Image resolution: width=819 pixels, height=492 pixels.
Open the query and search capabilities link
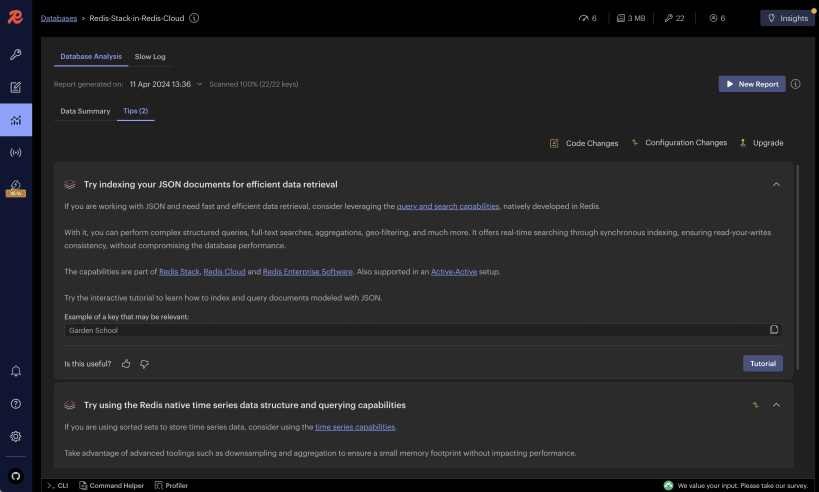click(x=447, y=206)
